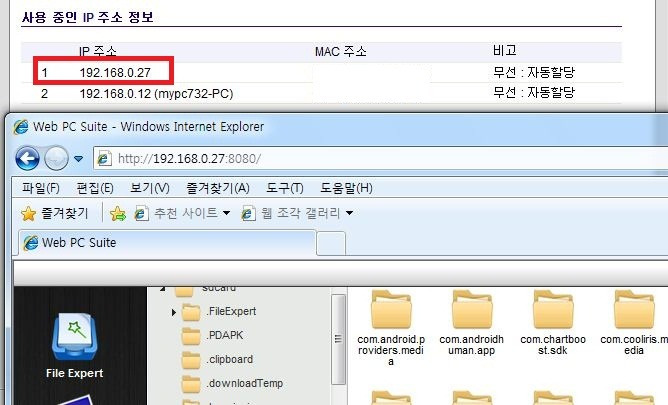The height and width of the screenshot is (405, 668).
Task: Select the .FileExpert folder in tree
Action: point(231,311)
